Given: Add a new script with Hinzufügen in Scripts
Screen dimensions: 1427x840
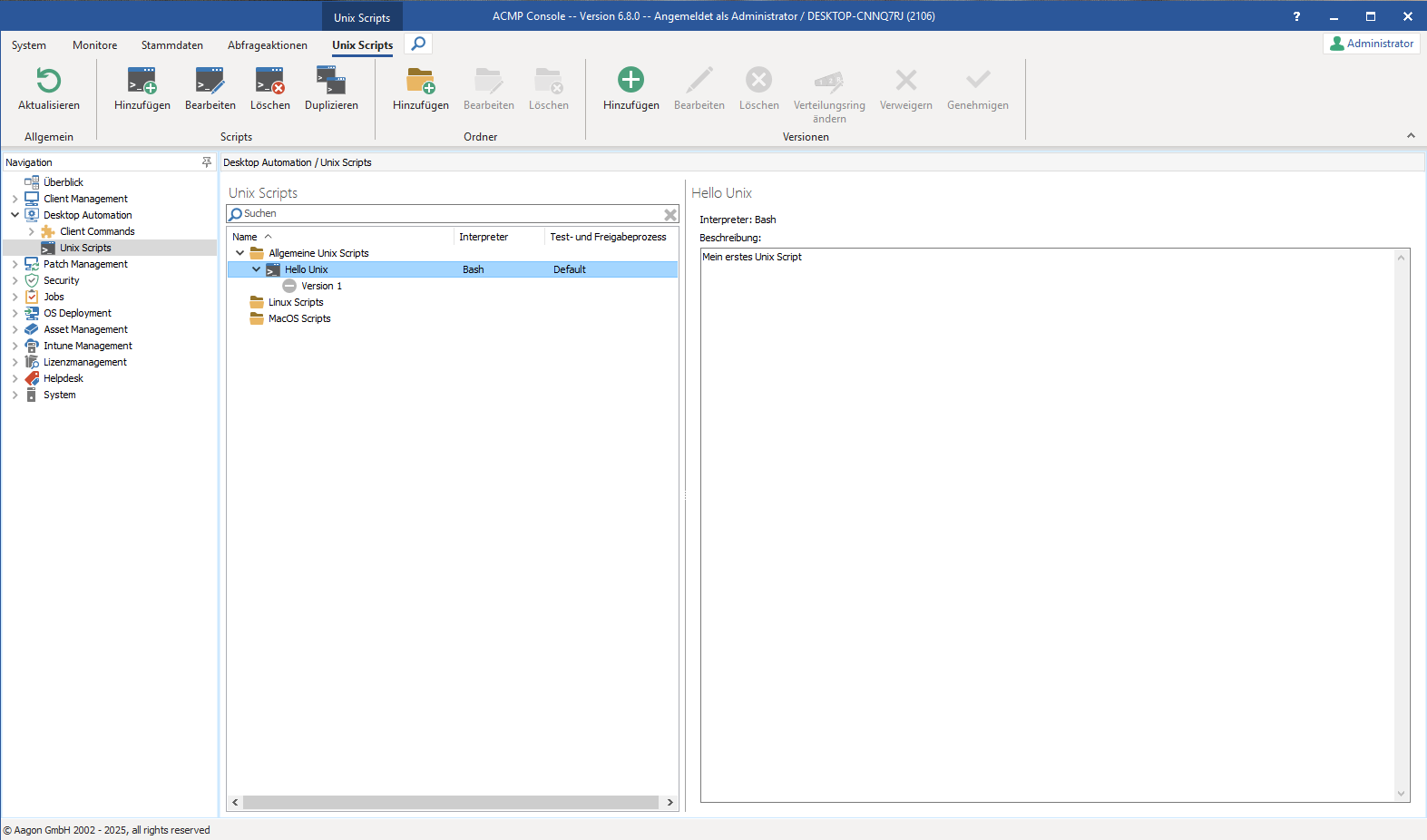Looking at the screenshot, I should click(142, 82).
